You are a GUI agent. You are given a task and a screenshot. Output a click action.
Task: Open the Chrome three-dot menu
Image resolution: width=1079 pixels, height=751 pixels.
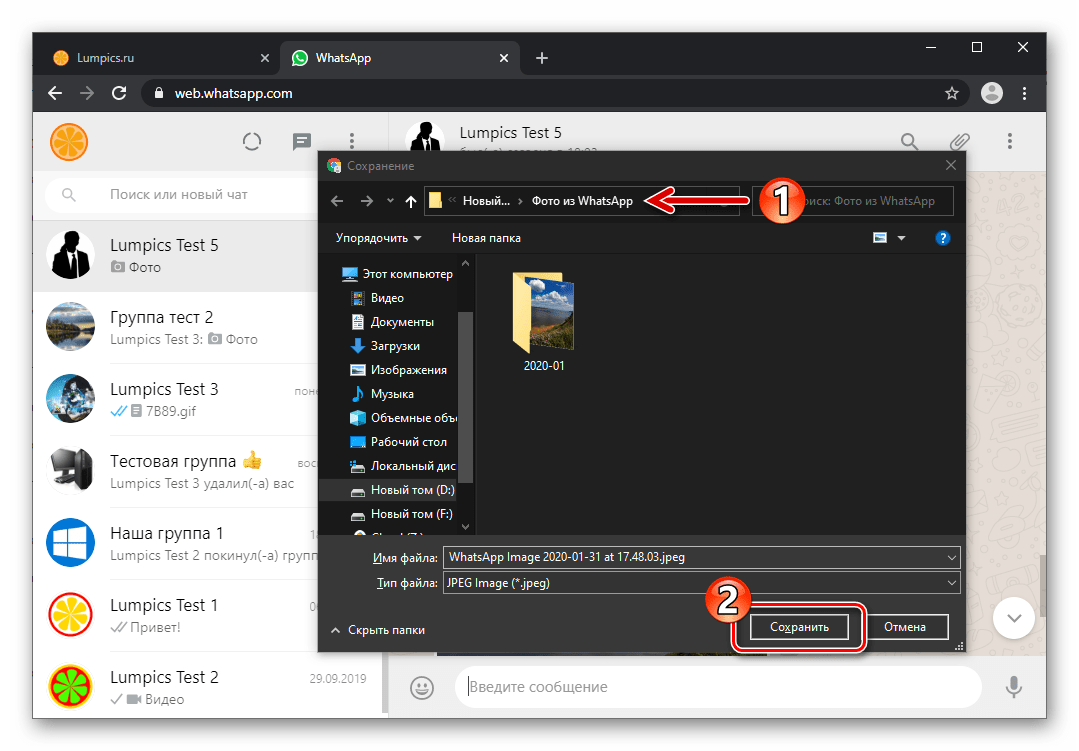[x=1025, y=93]
